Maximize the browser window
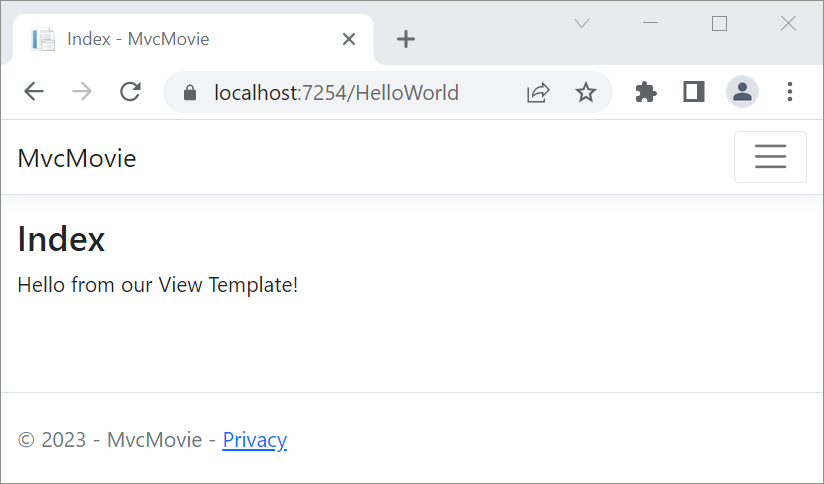 pos(719,24)
